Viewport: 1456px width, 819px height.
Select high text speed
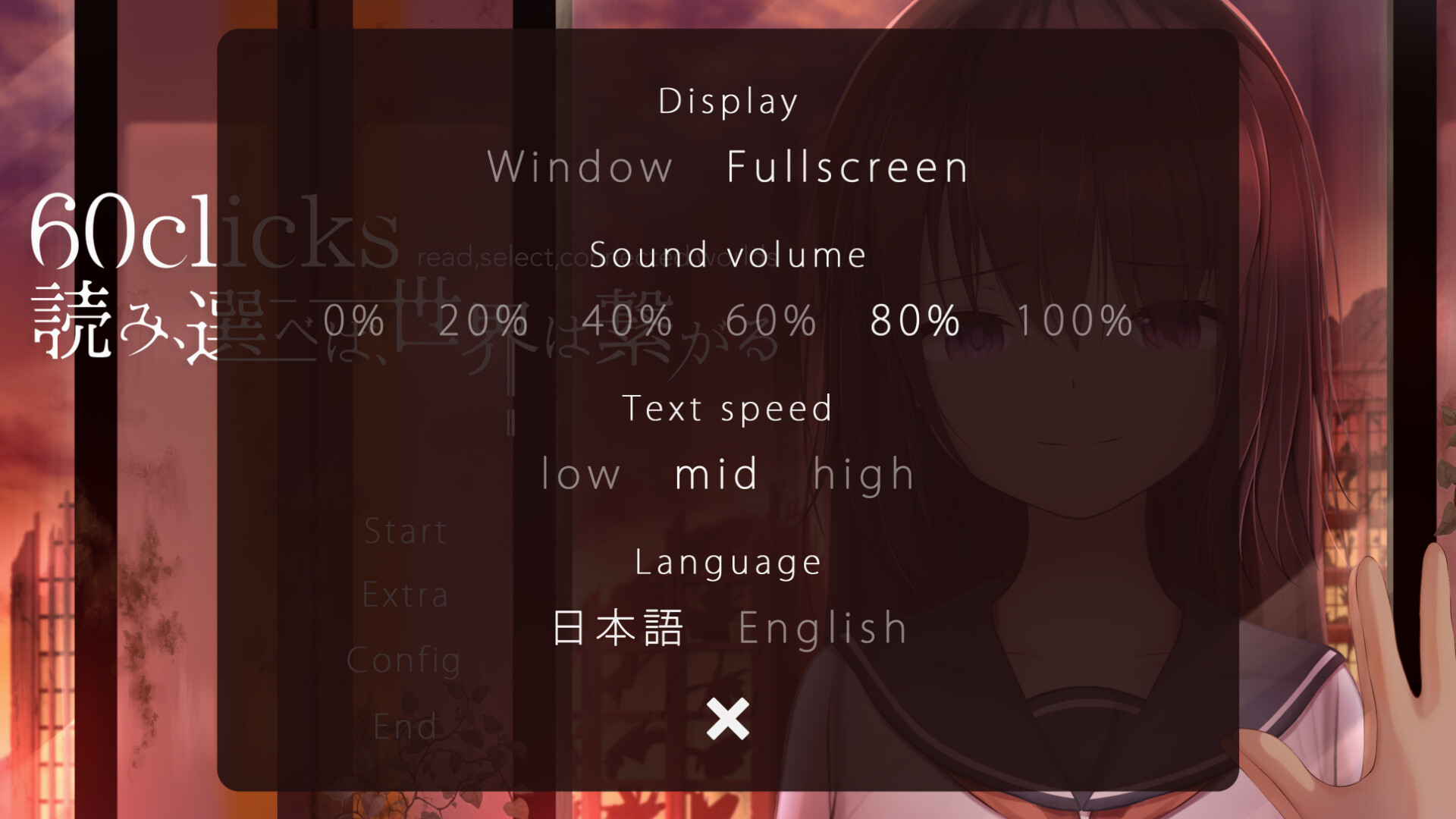pos(862,472)
